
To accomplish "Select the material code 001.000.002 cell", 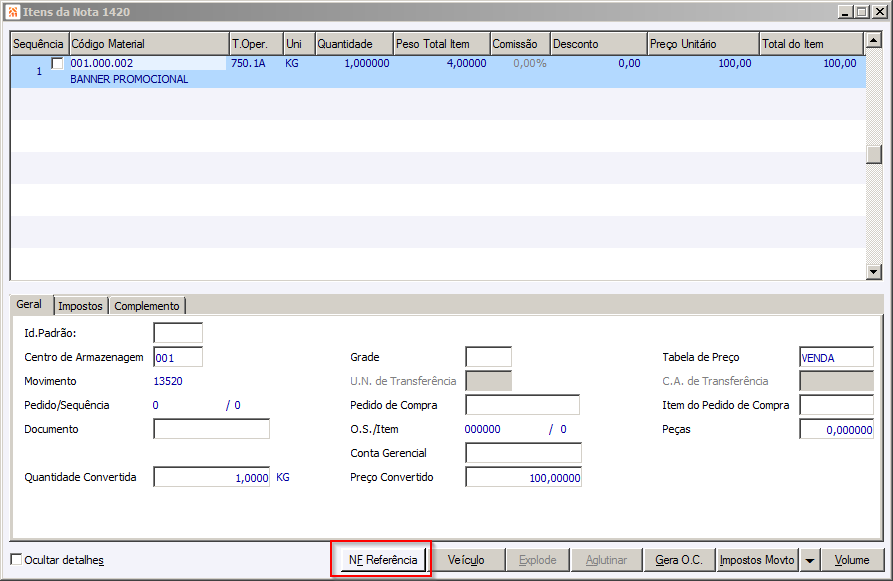I will [x=148, y=63].
